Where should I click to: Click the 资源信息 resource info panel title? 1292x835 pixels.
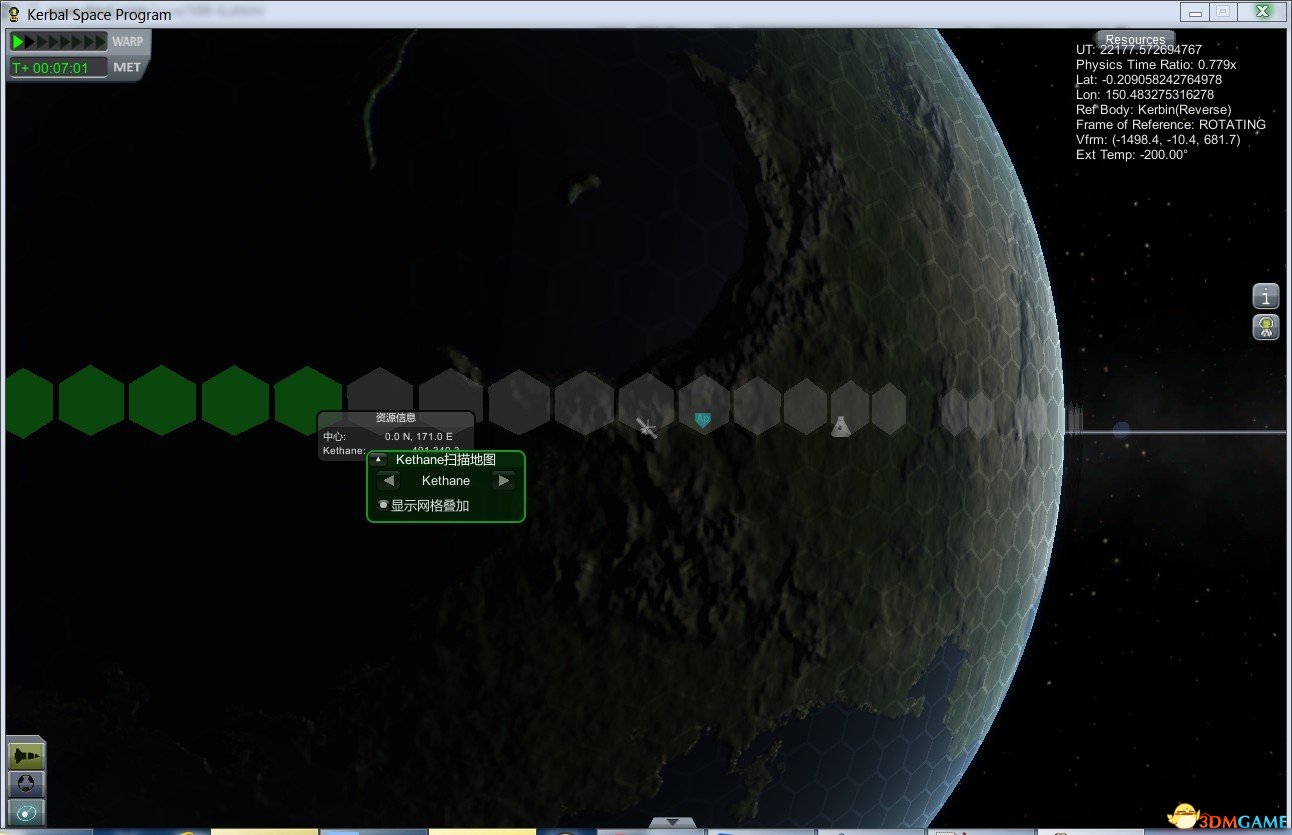click(x=395, y=418)
